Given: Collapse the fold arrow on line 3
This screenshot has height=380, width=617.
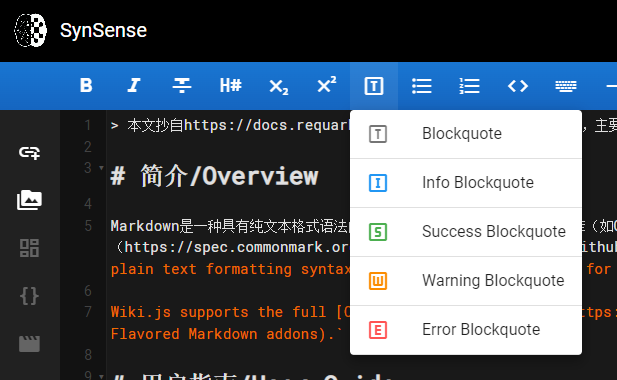Looking at the screenshot, I should (101, 168).
